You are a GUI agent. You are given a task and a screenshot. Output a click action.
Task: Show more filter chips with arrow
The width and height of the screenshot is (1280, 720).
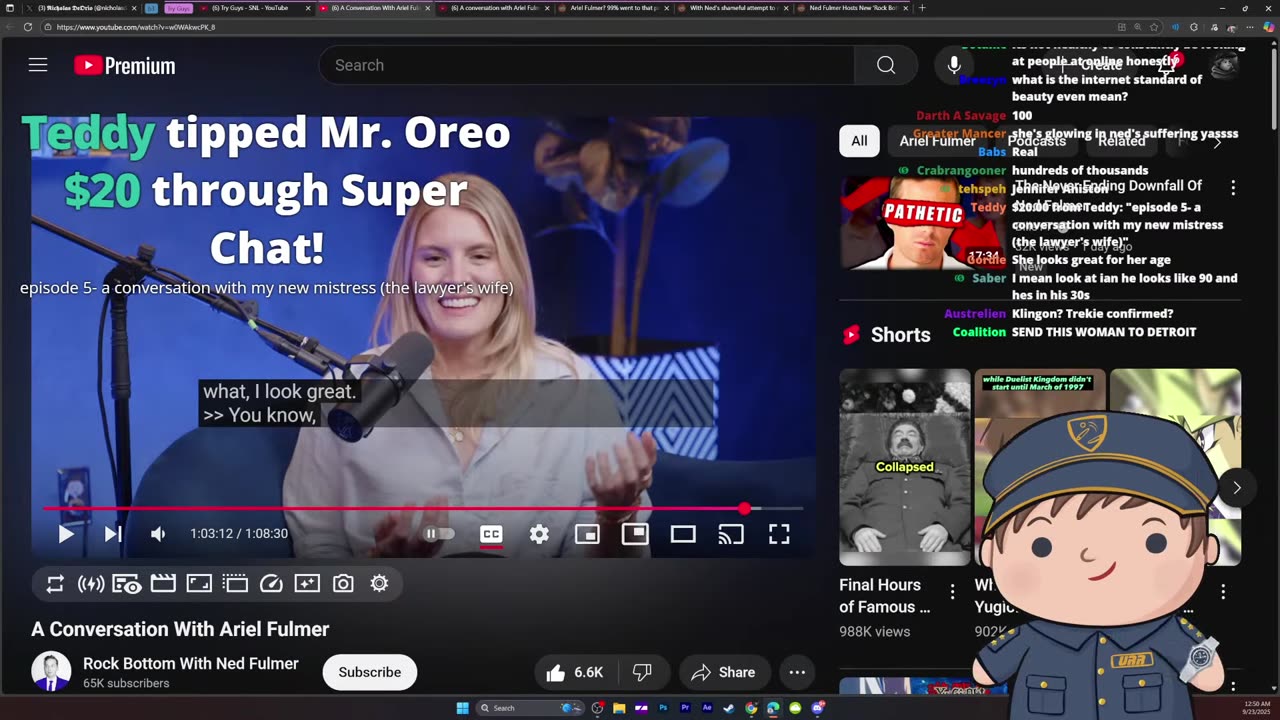point(1217,142)
